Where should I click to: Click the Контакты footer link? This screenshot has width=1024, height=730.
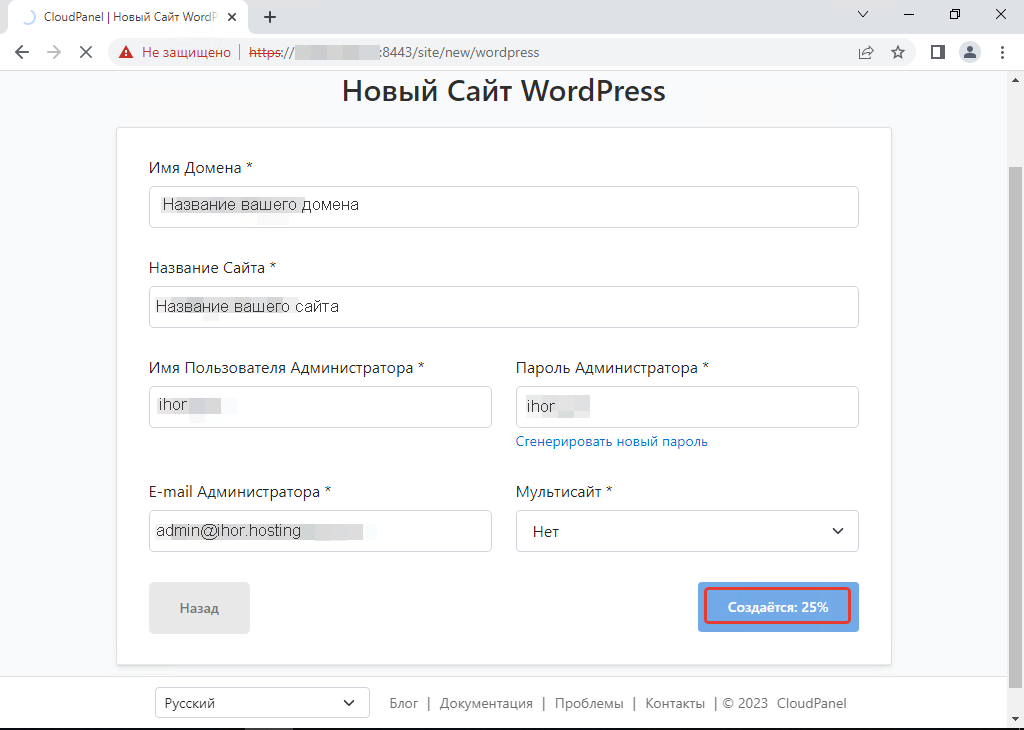pyautogui.click(x=675, y=703)
